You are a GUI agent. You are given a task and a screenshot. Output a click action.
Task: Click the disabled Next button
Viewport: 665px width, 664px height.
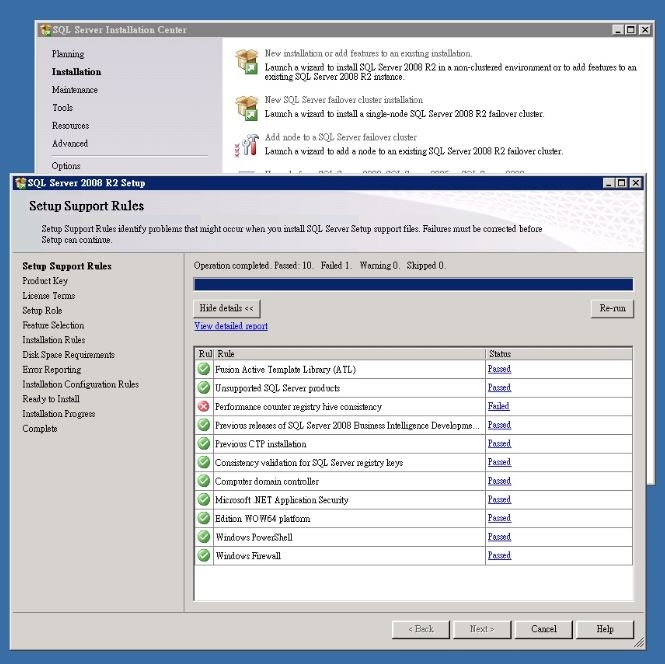click(482, 629)
